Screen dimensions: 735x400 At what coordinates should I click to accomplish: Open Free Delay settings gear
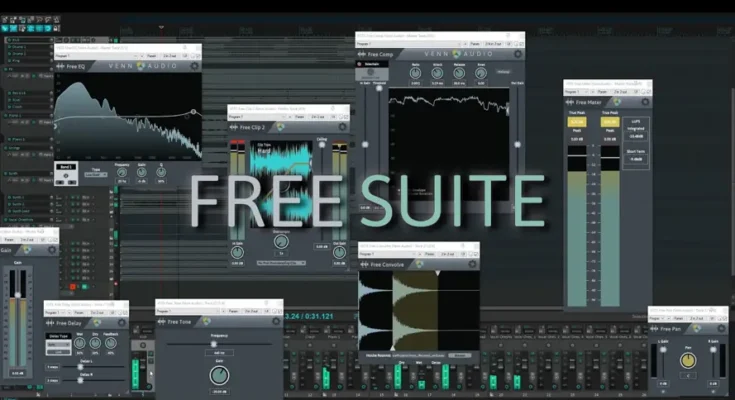pos(122,323)
